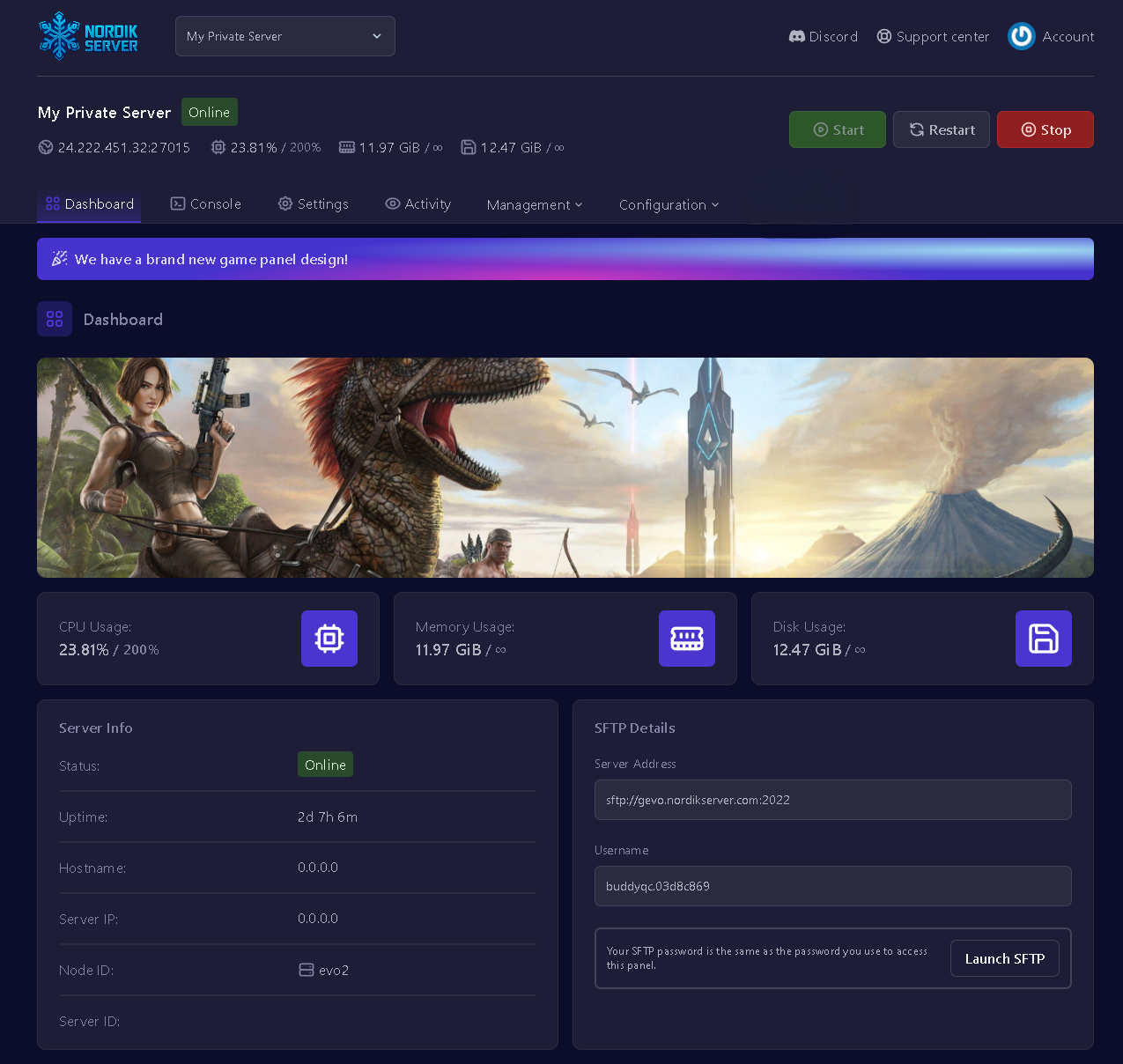The image size is (1123, 1064).
Task: Click the play icon on the Start button
Action: click(820, 129)
